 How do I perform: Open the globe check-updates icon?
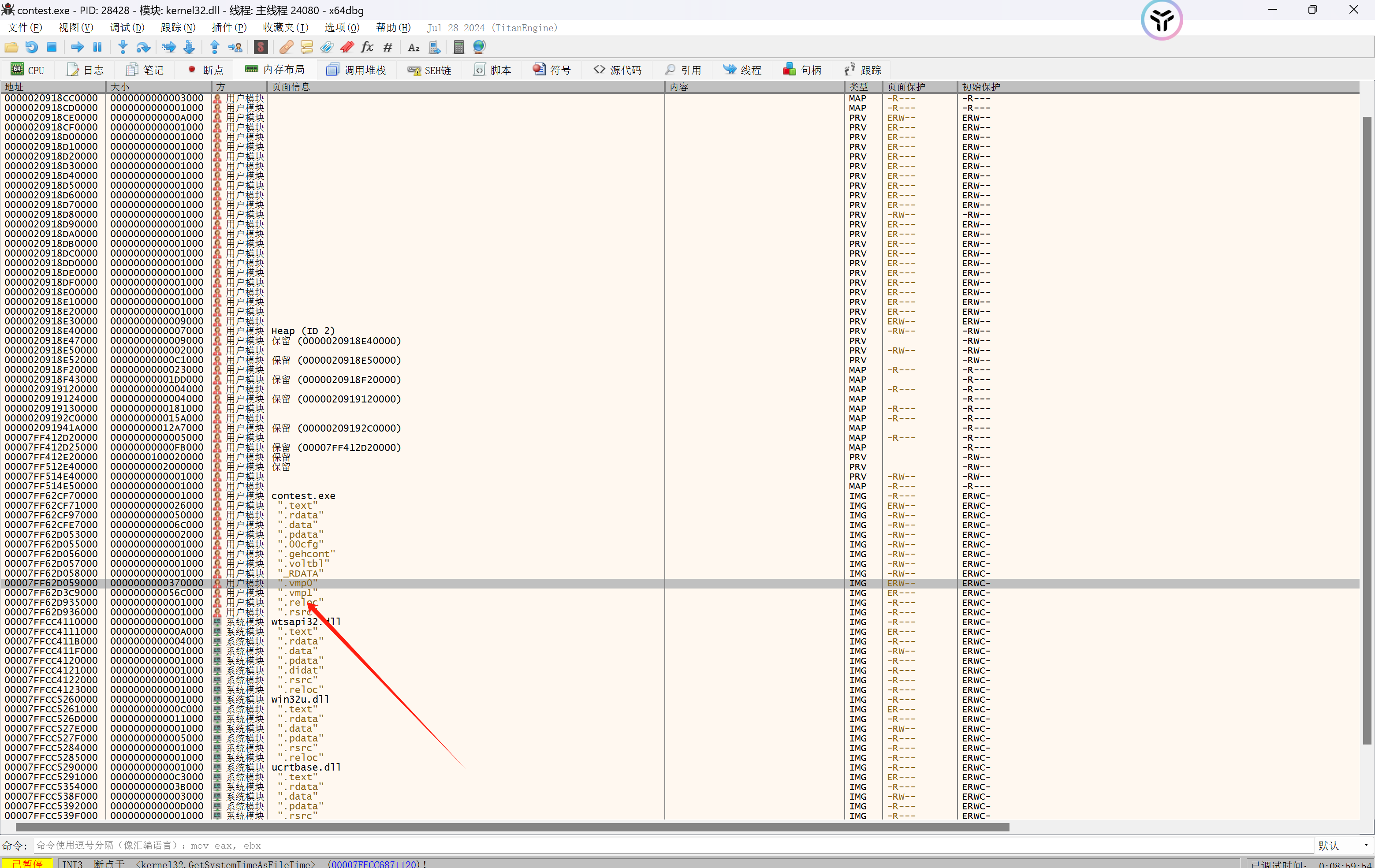coord(479,48)
